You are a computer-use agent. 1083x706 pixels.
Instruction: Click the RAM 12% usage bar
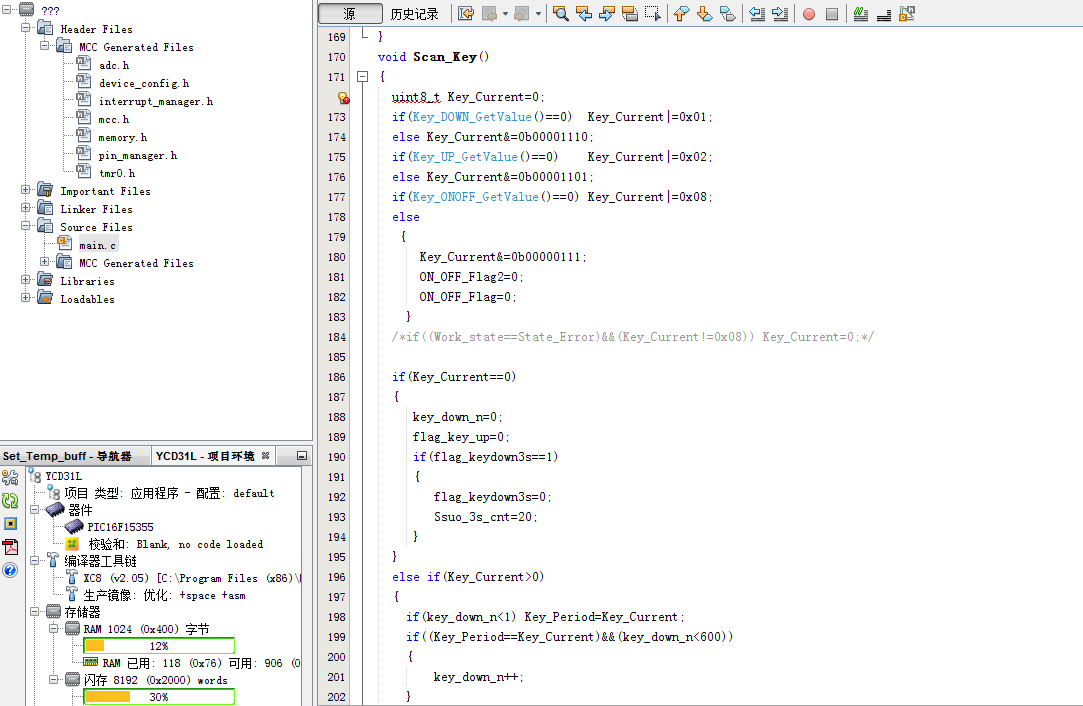click(158, 646)
